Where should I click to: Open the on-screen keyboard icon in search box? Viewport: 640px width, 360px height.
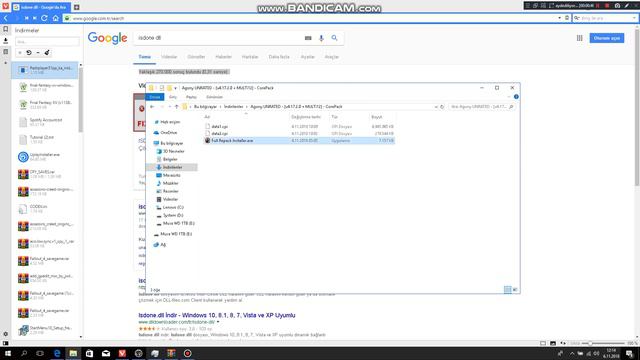click(x=308, y=38)
